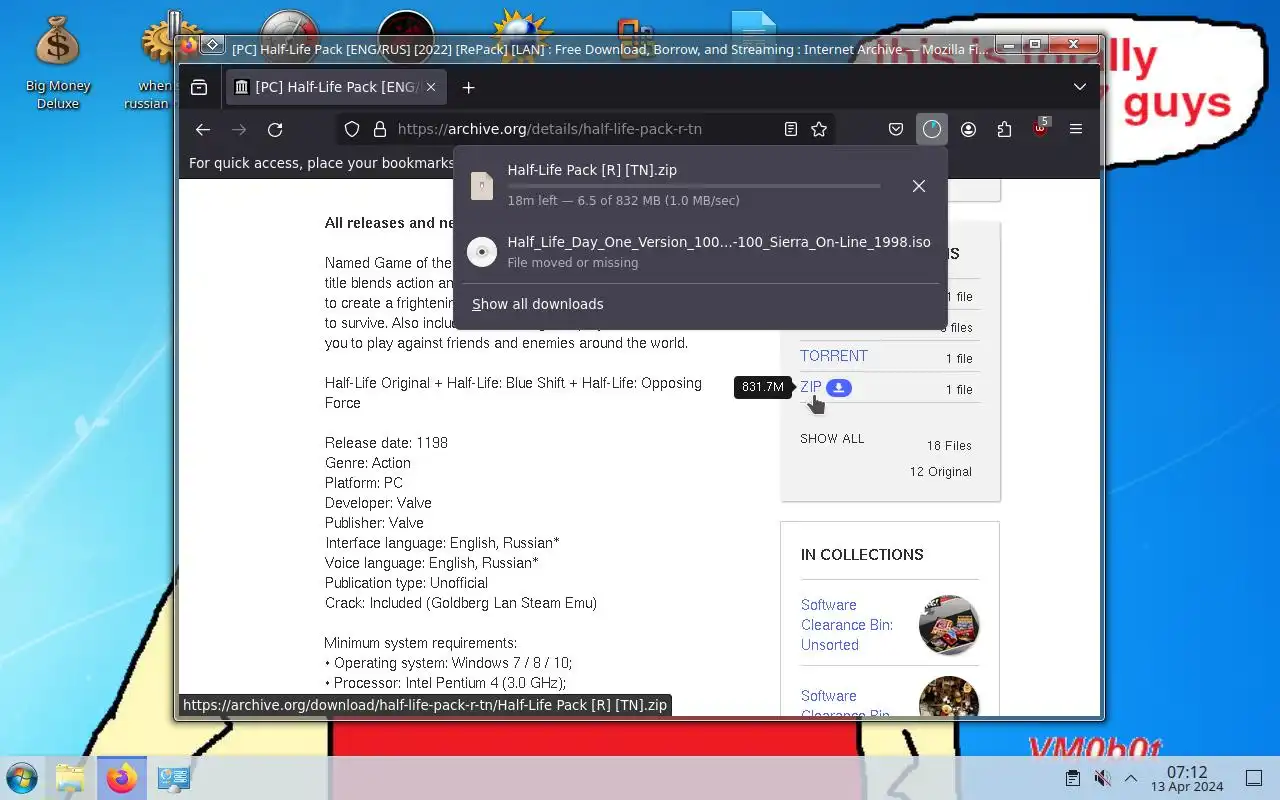Open the control panel taskbar app
Image resolution: width=1280 pixels, height=800 pixels.
[174, 778]
